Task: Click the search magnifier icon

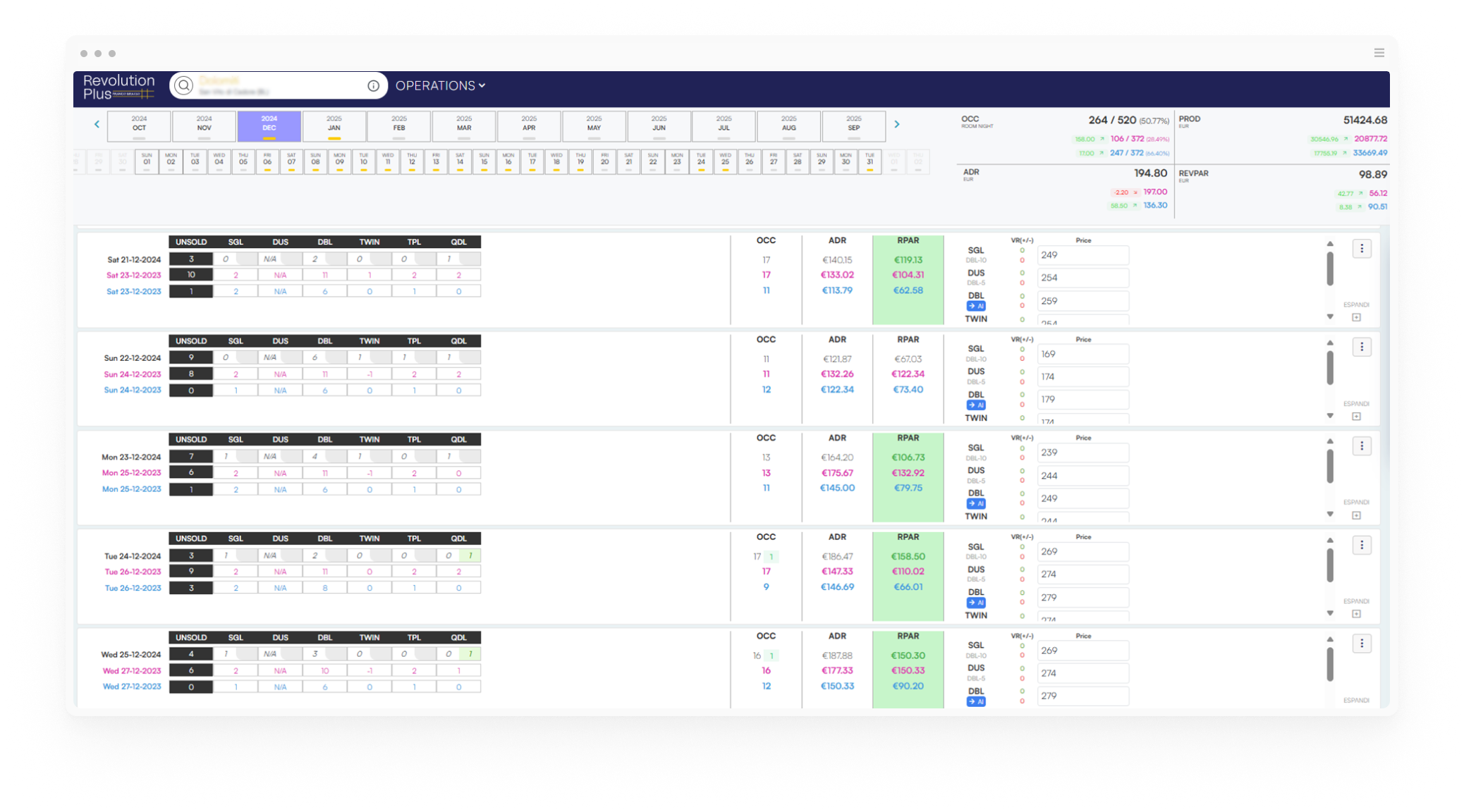Action: (x=183, y=85)
